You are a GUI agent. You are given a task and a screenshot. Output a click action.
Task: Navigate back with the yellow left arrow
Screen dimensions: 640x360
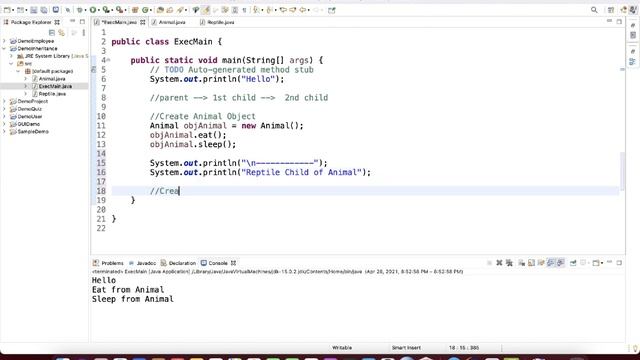click(x=303, y=10)
